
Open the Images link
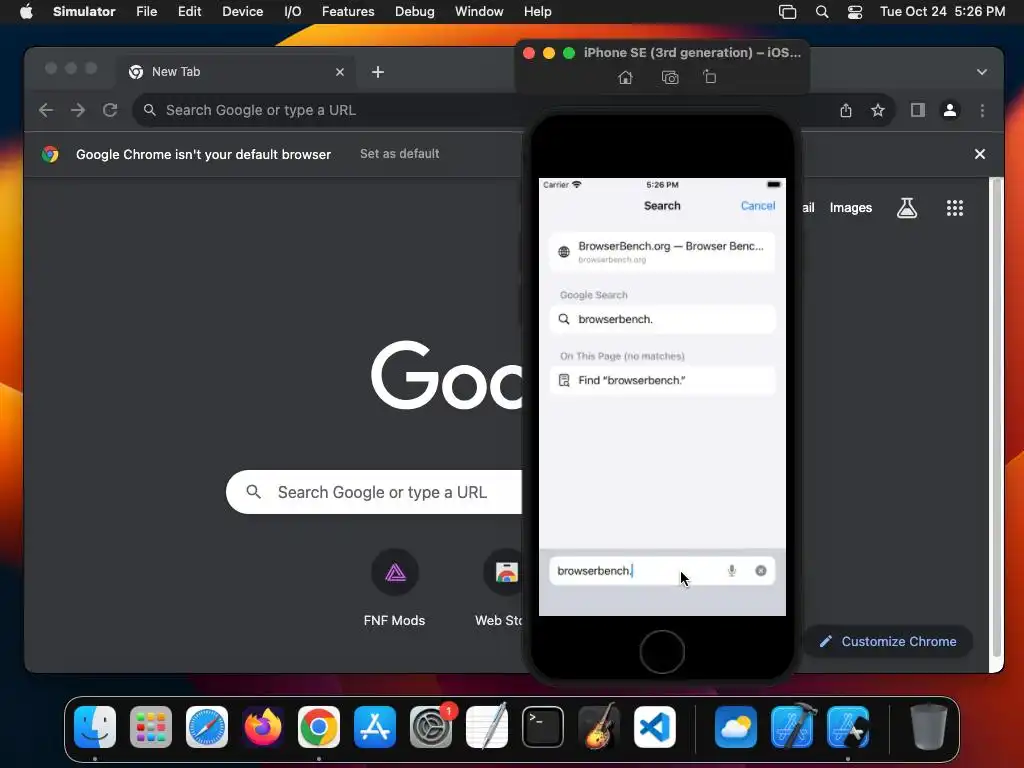coord(850,208)
